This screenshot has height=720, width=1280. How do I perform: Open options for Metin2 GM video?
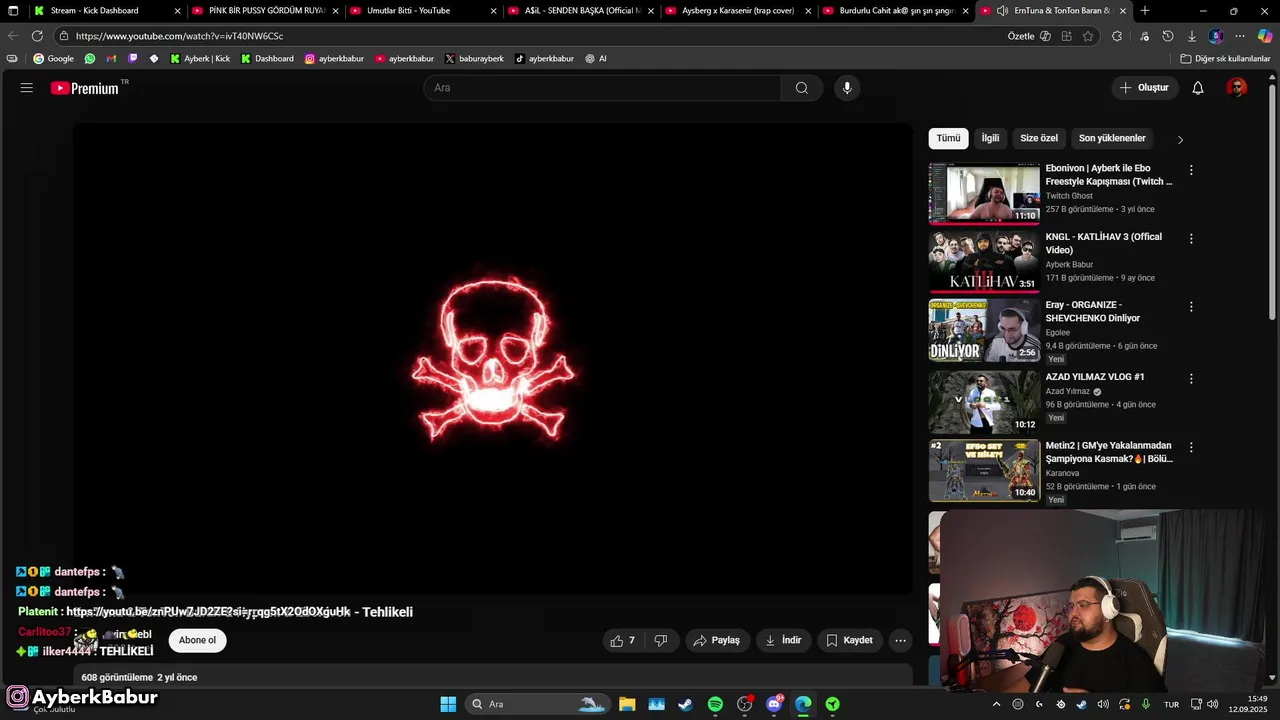[x=1191, y=447]
